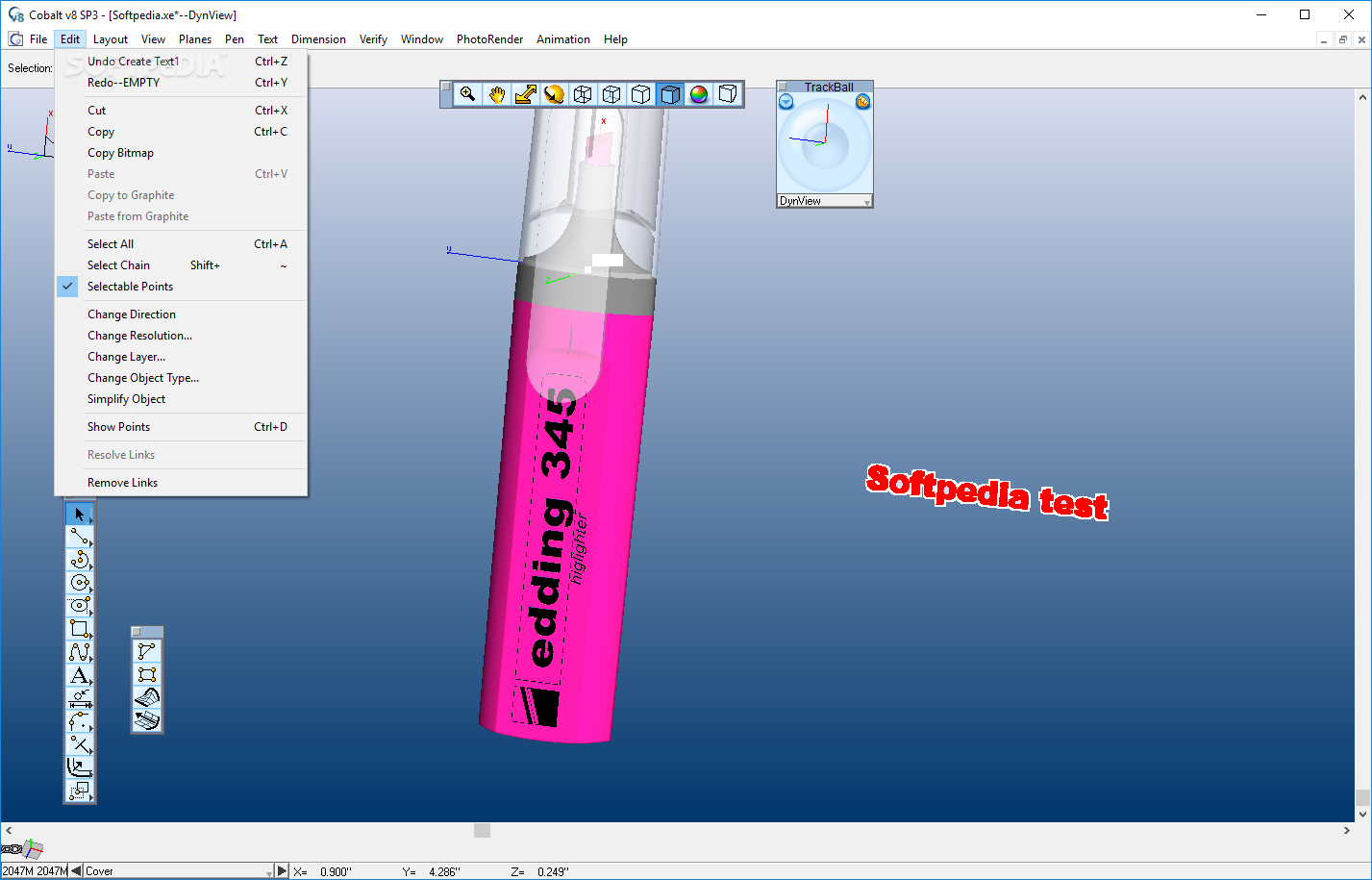This screenshot has height=880, width=1372.
Task: Open the Animation menu
Action: pos(563,39)
